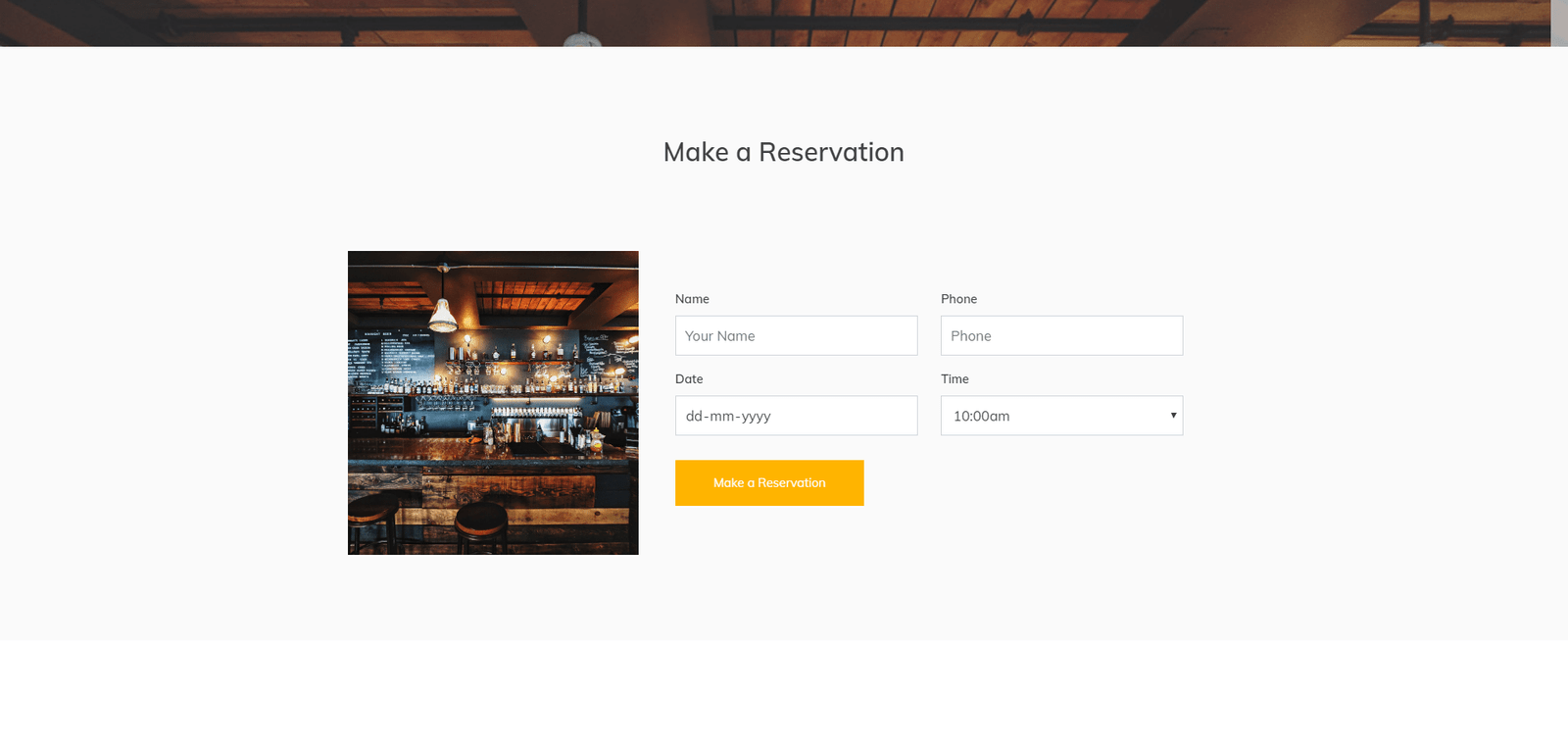
Task: Click the Date field label
Action: tap(689, 379)
